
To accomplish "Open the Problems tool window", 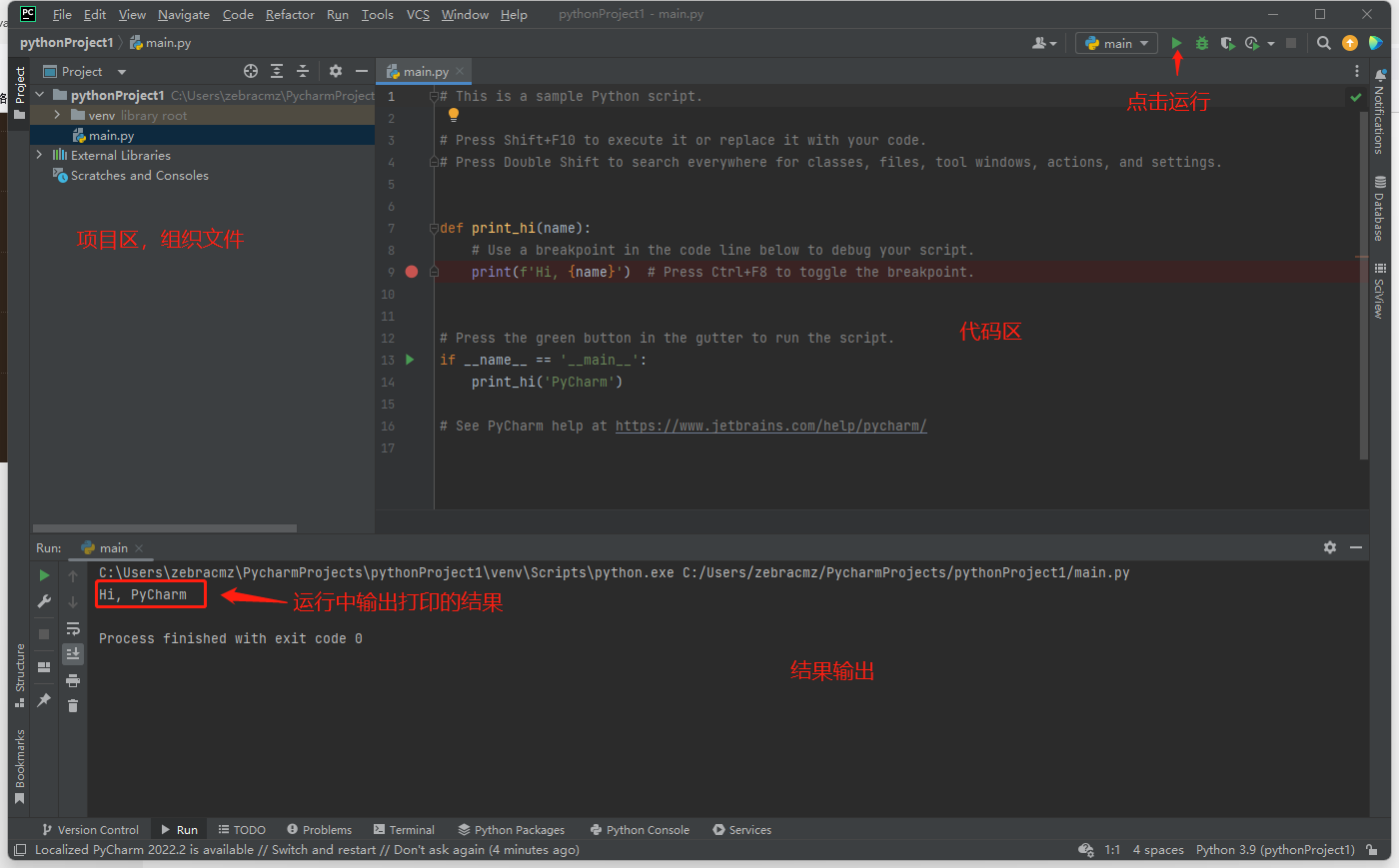I will 319,830.
